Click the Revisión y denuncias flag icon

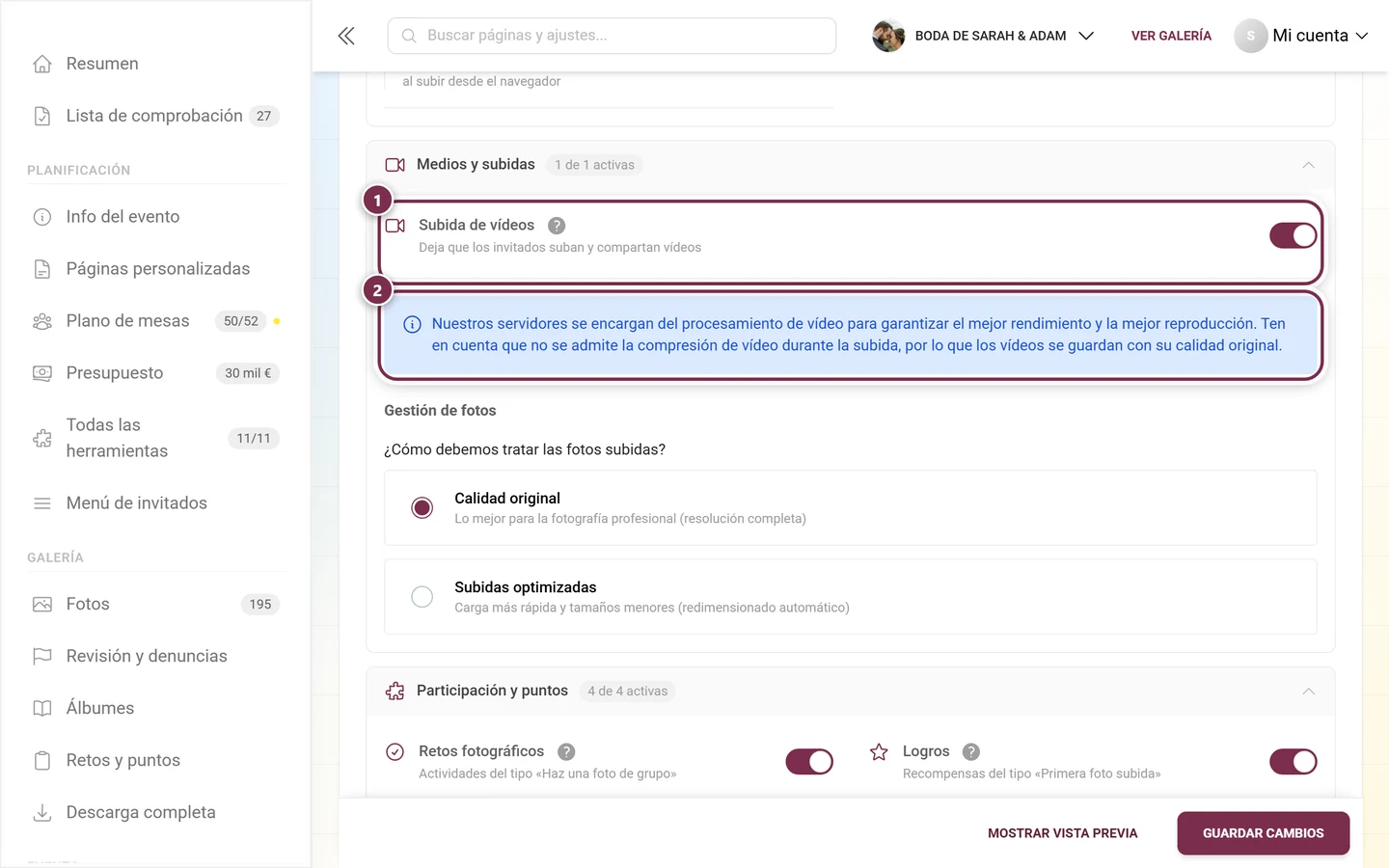(x=42, y=657)
